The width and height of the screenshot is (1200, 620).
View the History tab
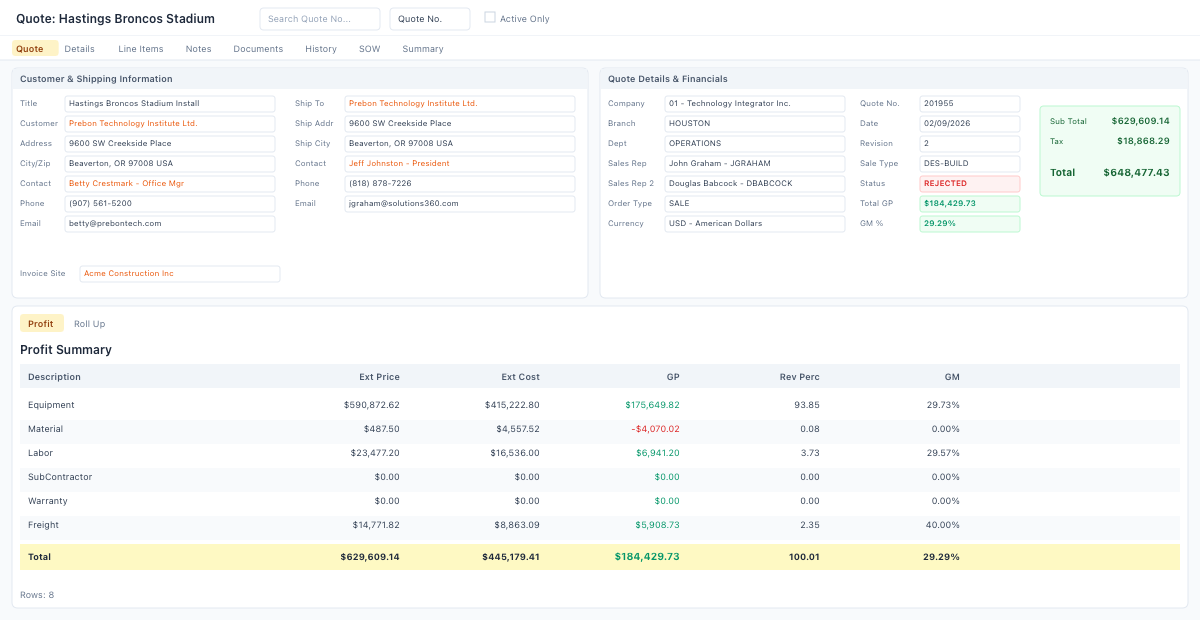click(x=321, y=49)
